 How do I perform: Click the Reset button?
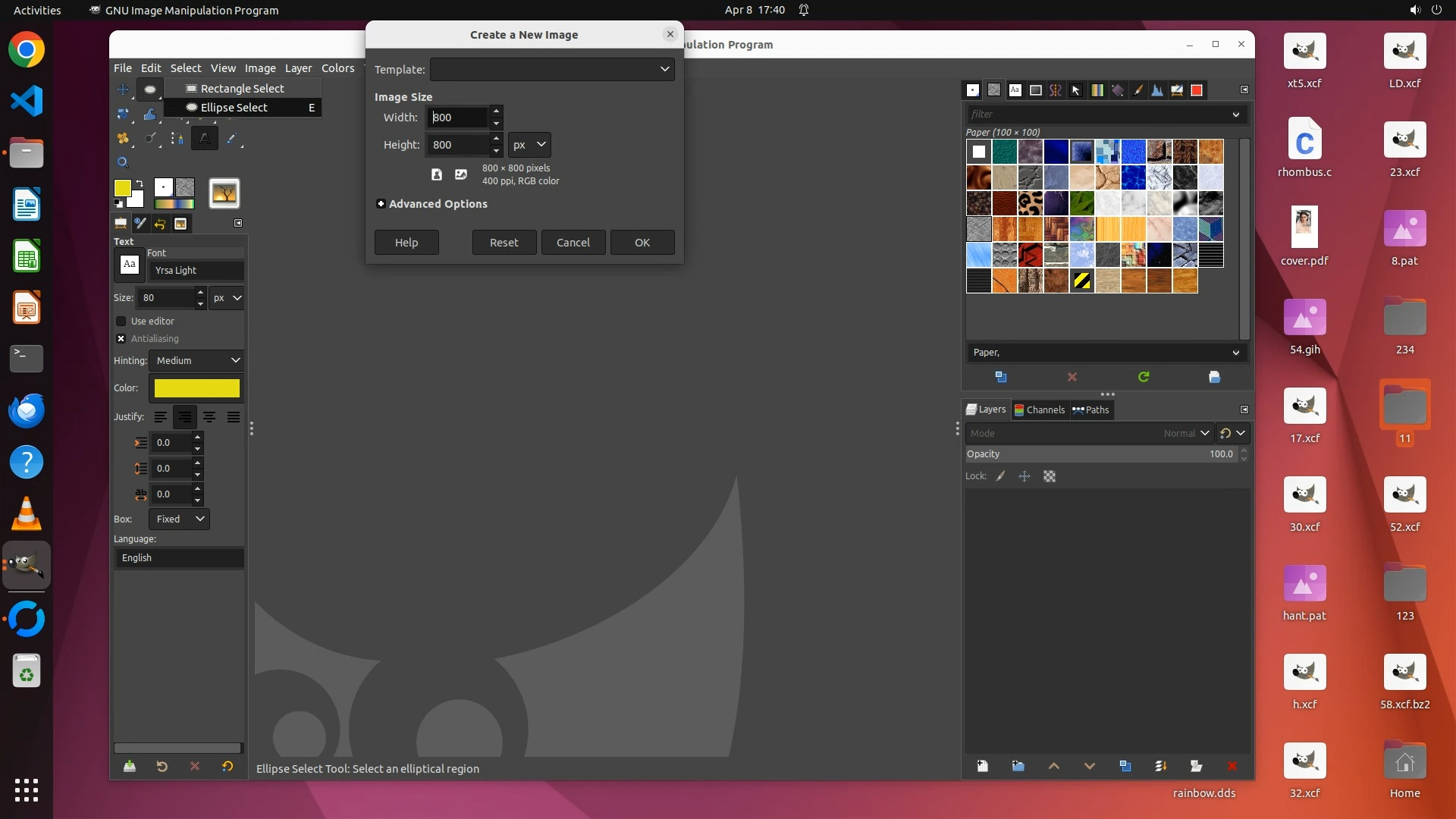click(504, 242)
